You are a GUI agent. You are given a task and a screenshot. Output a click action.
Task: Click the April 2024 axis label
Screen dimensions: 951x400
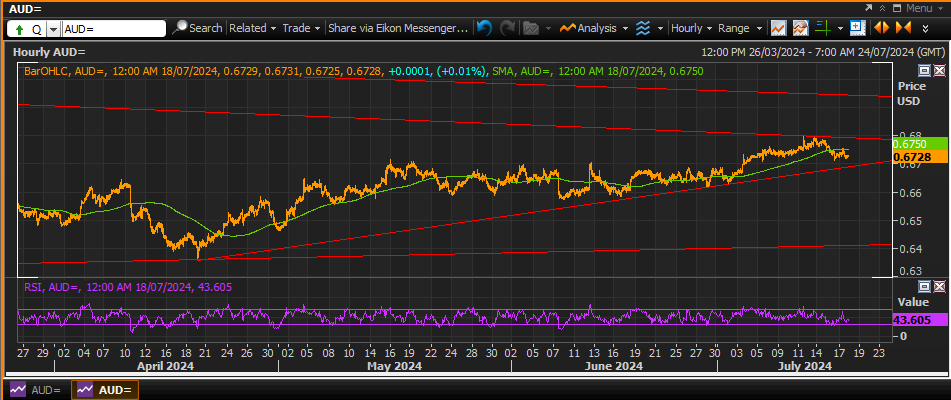coord(165,366)
